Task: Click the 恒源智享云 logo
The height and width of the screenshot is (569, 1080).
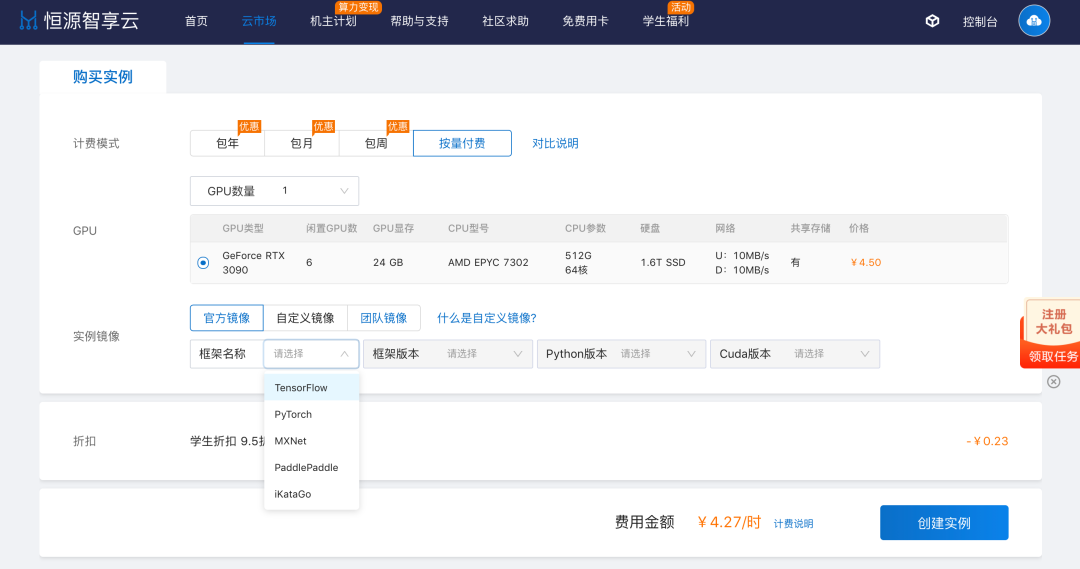Action: 79,21
